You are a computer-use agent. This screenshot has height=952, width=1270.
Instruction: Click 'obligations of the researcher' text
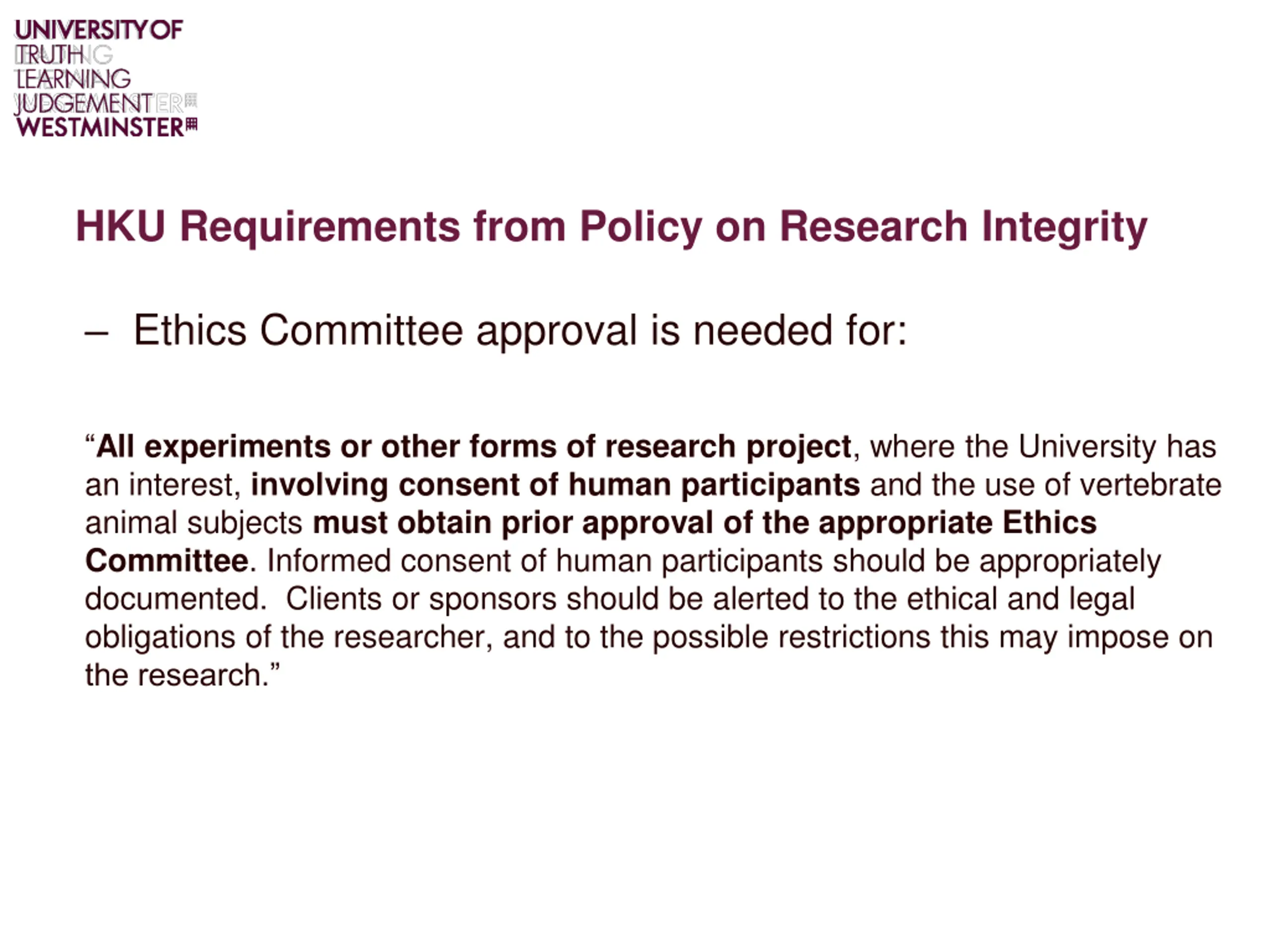(x=286, y=638)
